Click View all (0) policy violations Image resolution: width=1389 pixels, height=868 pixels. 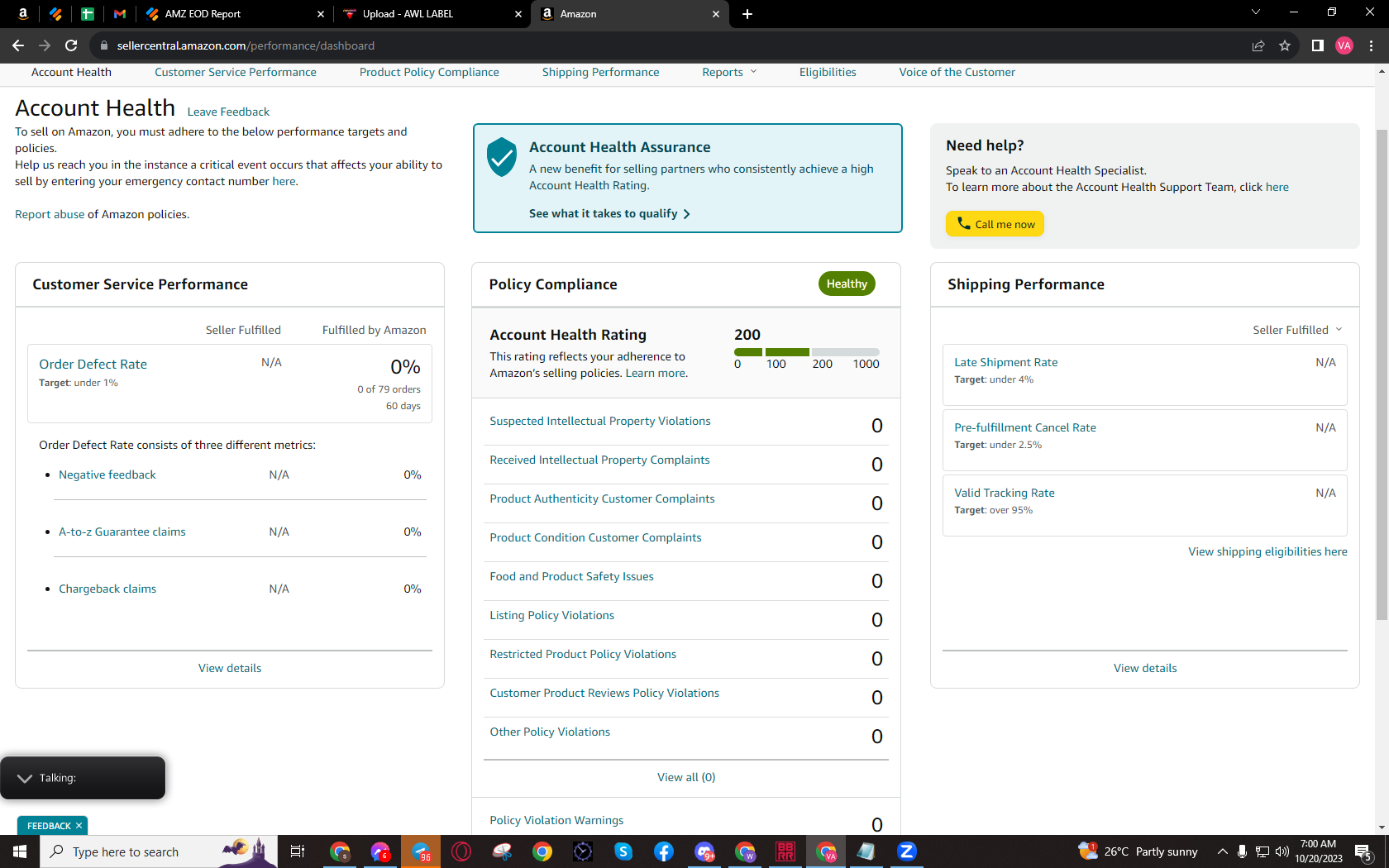coord(686,777)
